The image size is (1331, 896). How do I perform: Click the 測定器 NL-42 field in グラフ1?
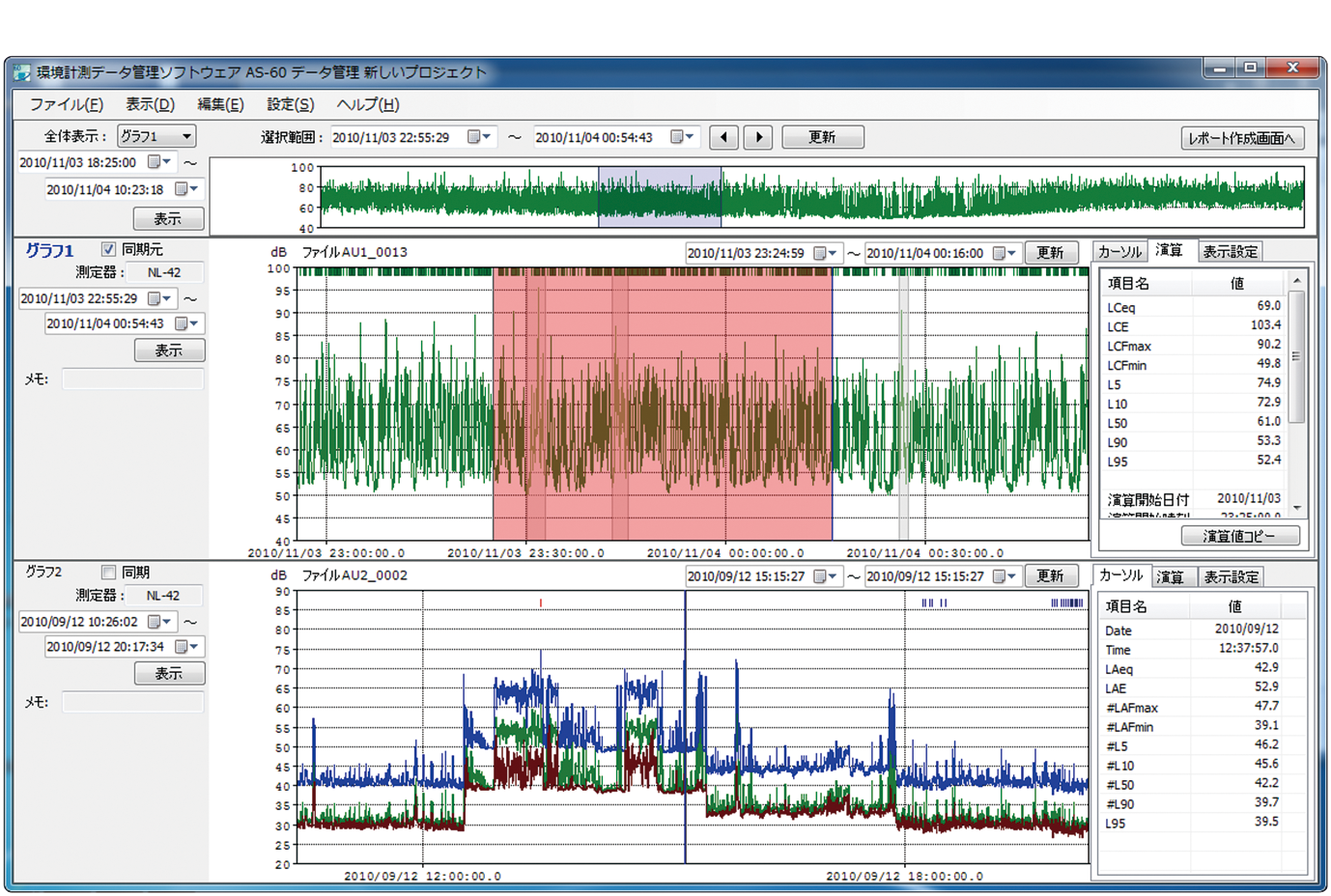click(164, 273)
